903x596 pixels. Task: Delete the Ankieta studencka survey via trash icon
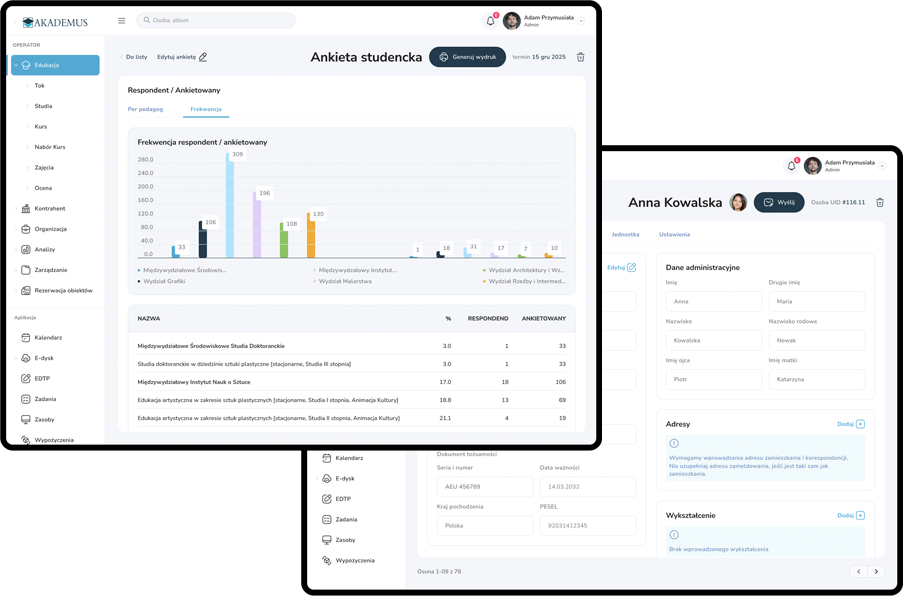pyautogui.click(x=581, y=57)
